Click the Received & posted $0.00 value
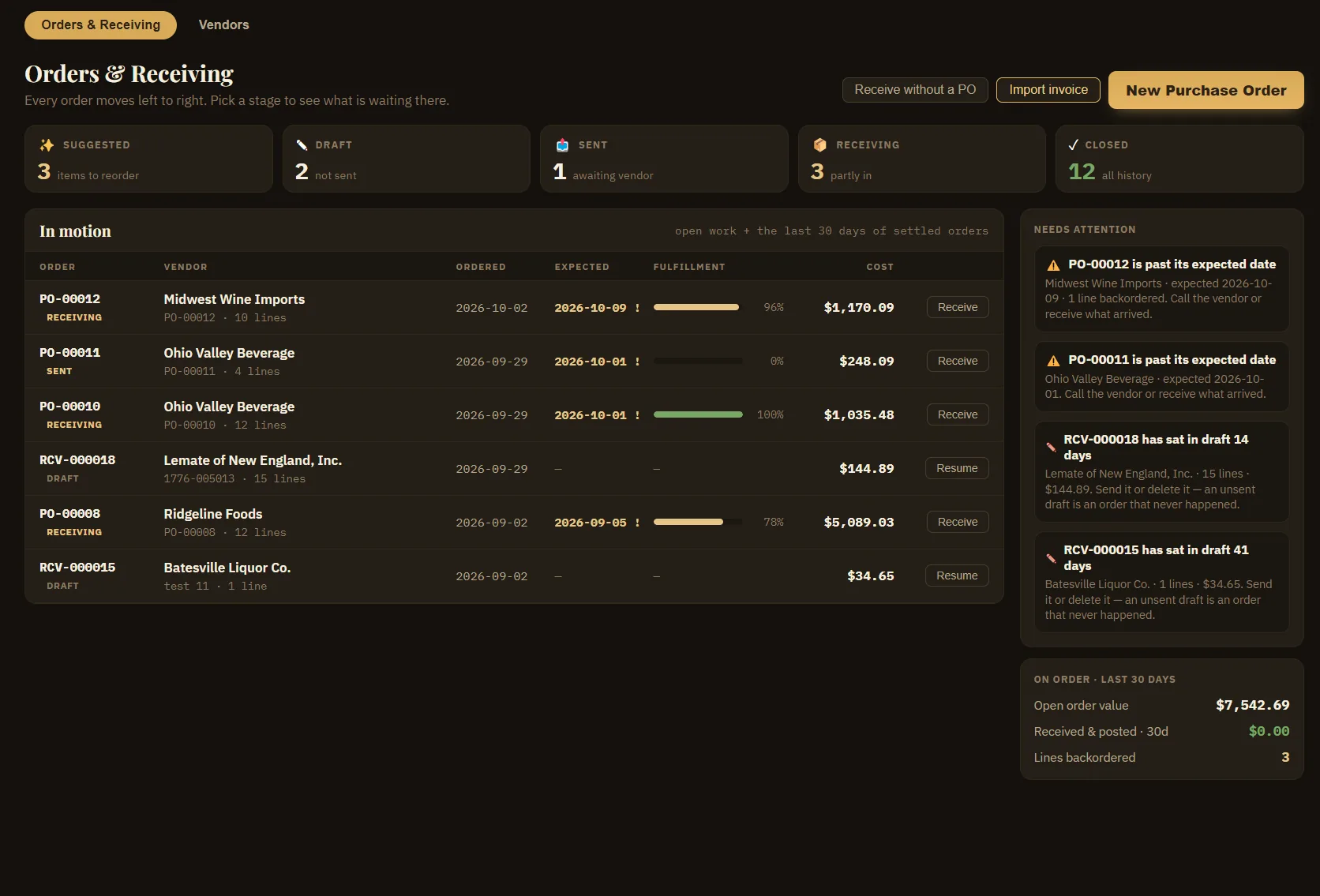The height and width of the screenshot is (896, 1320). point(1269,731)
